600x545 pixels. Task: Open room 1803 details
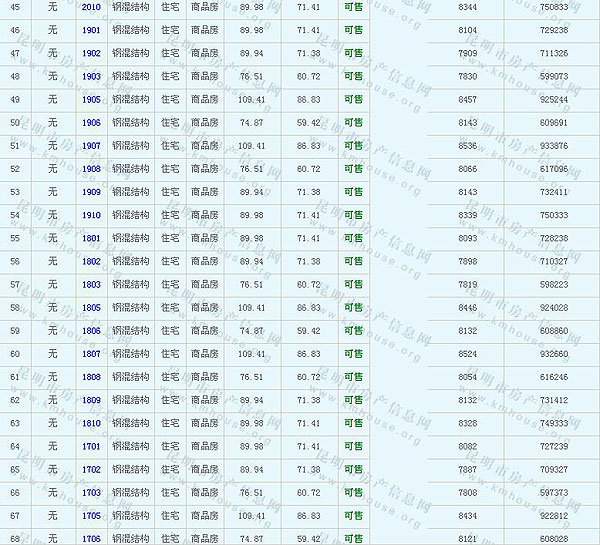[91, 284]
